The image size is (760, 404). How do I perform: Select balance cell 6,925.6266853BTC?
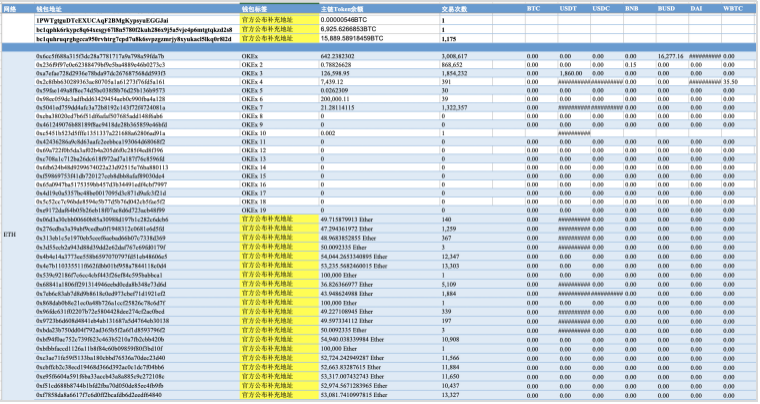(x=348, y=29)
